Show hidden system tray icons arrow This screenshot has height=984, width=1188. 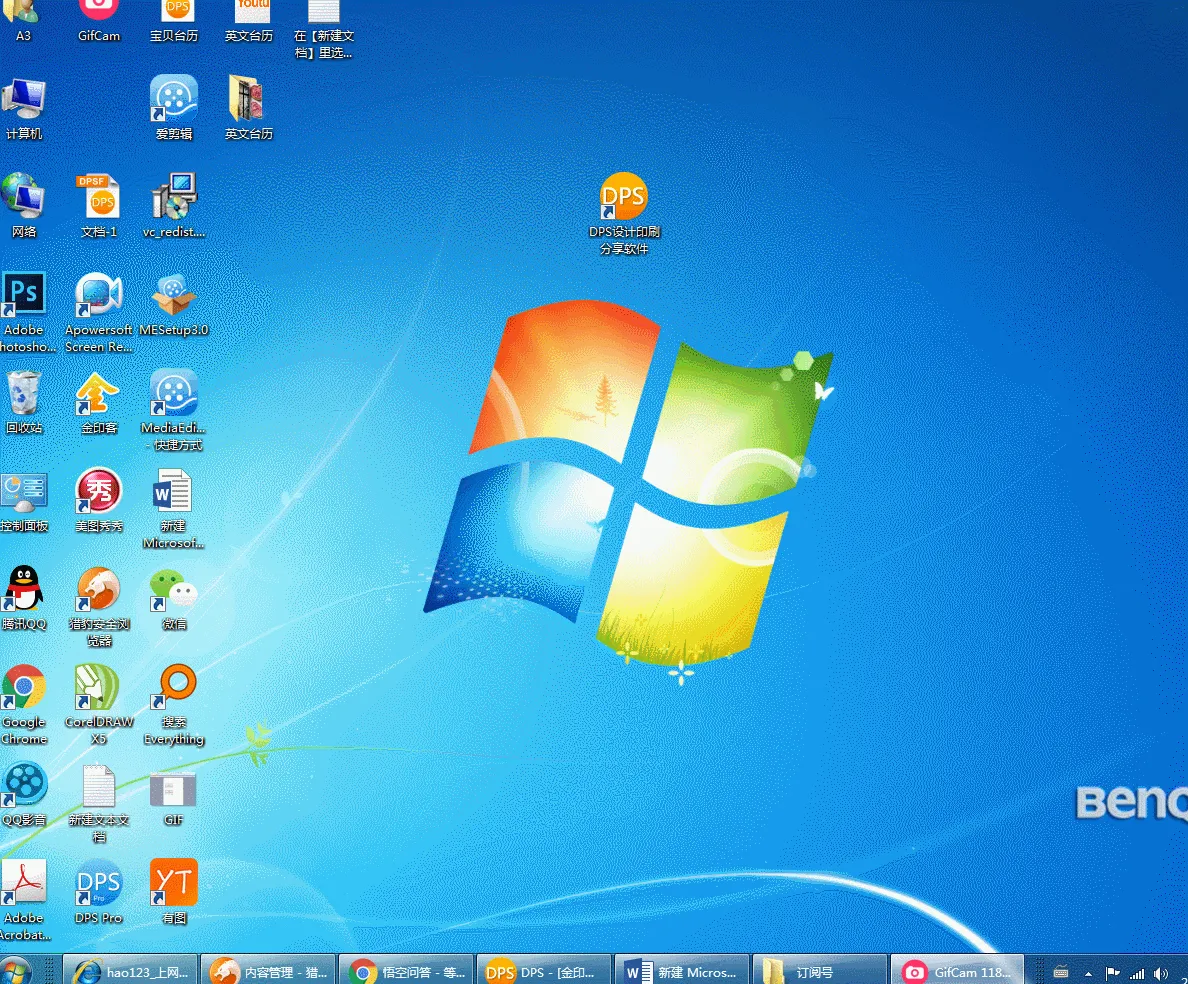(x=1088, y=973)
